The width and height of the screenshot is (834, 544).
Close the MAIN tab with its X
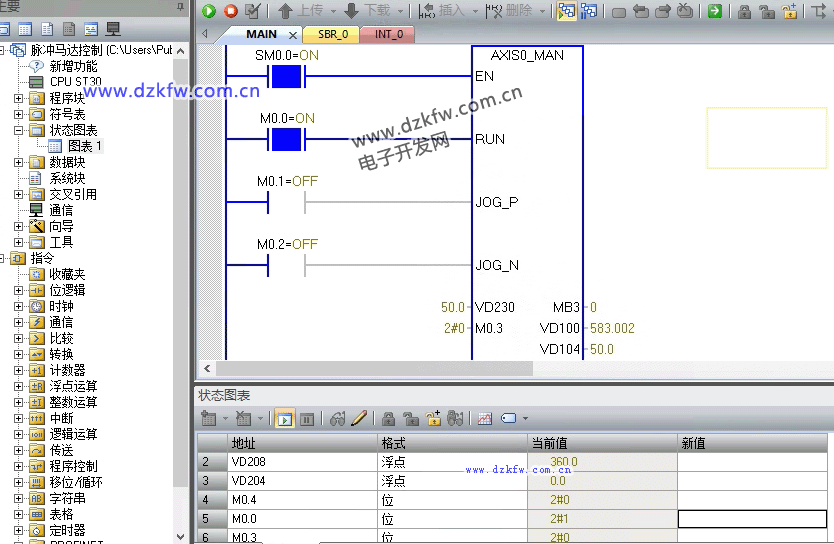293,35
